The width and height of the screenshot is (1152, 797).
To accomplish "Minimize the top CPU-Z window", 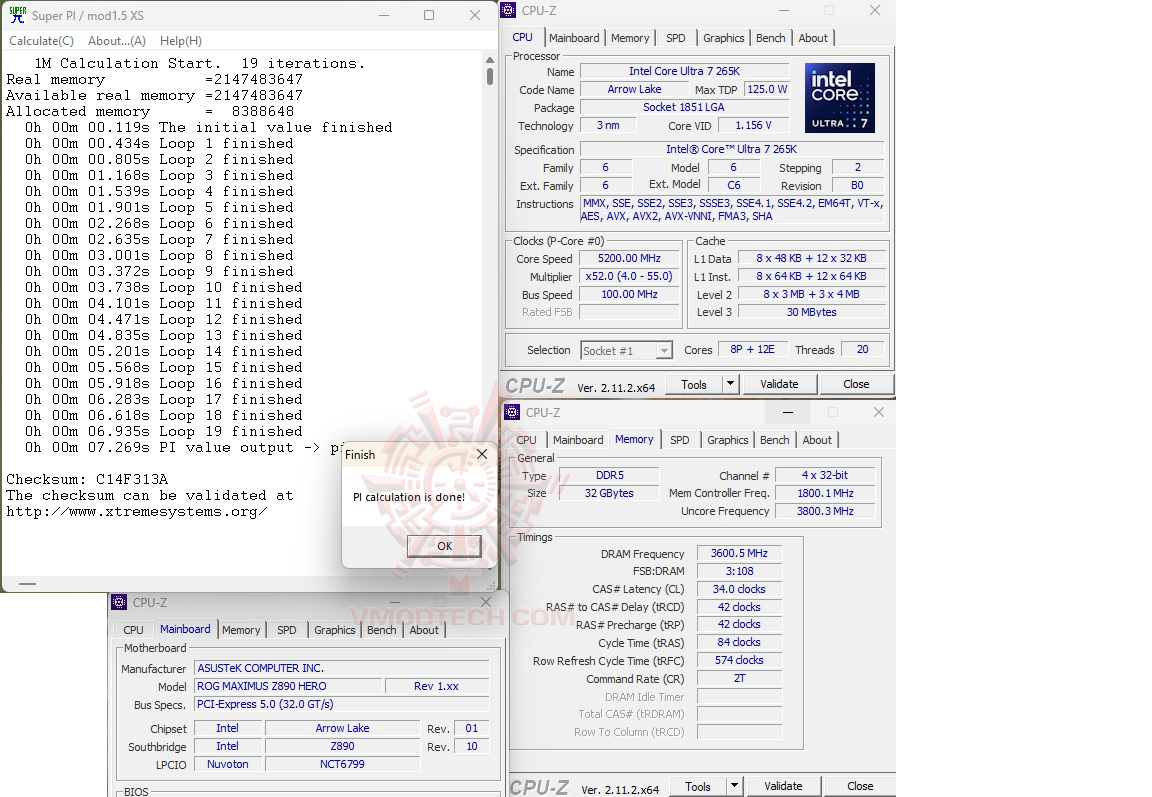I will (x=784, y=10).
